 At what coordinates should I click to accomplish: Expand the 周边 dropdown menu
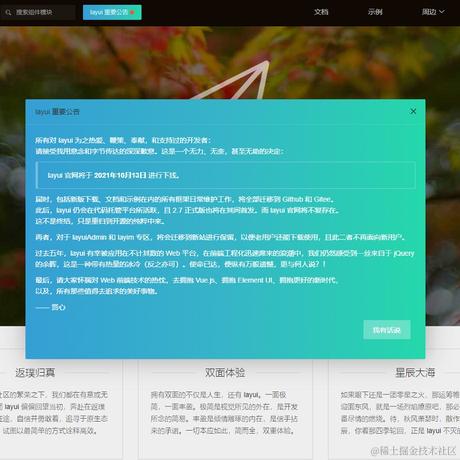433,12
